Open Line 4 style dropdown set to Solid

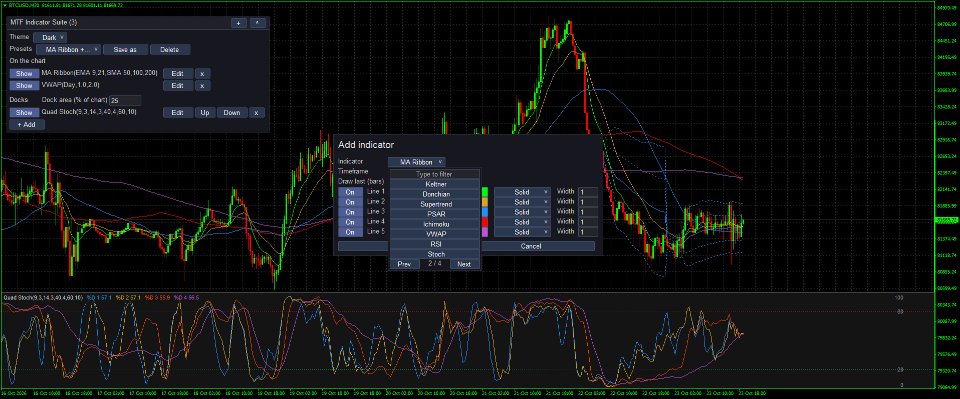(522, 222)
